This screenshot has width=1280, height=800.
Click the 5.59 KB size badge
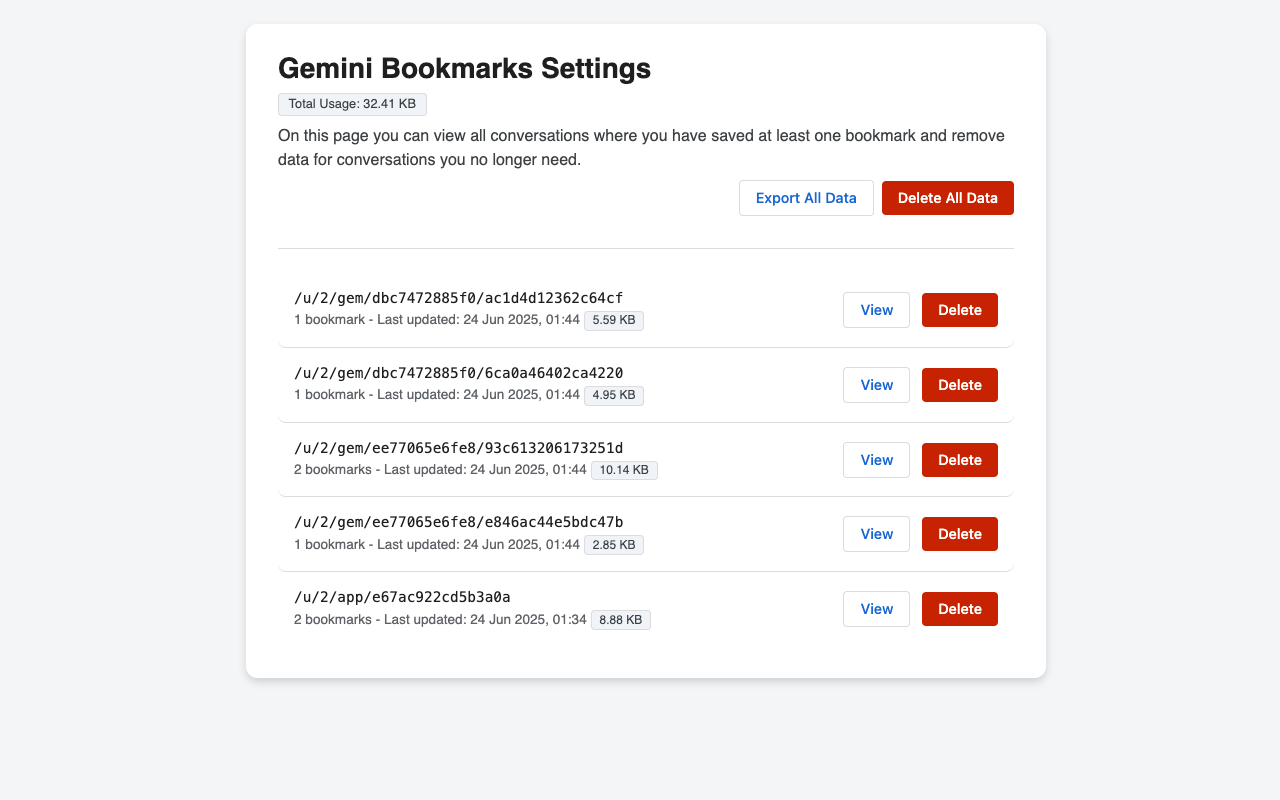614,321
